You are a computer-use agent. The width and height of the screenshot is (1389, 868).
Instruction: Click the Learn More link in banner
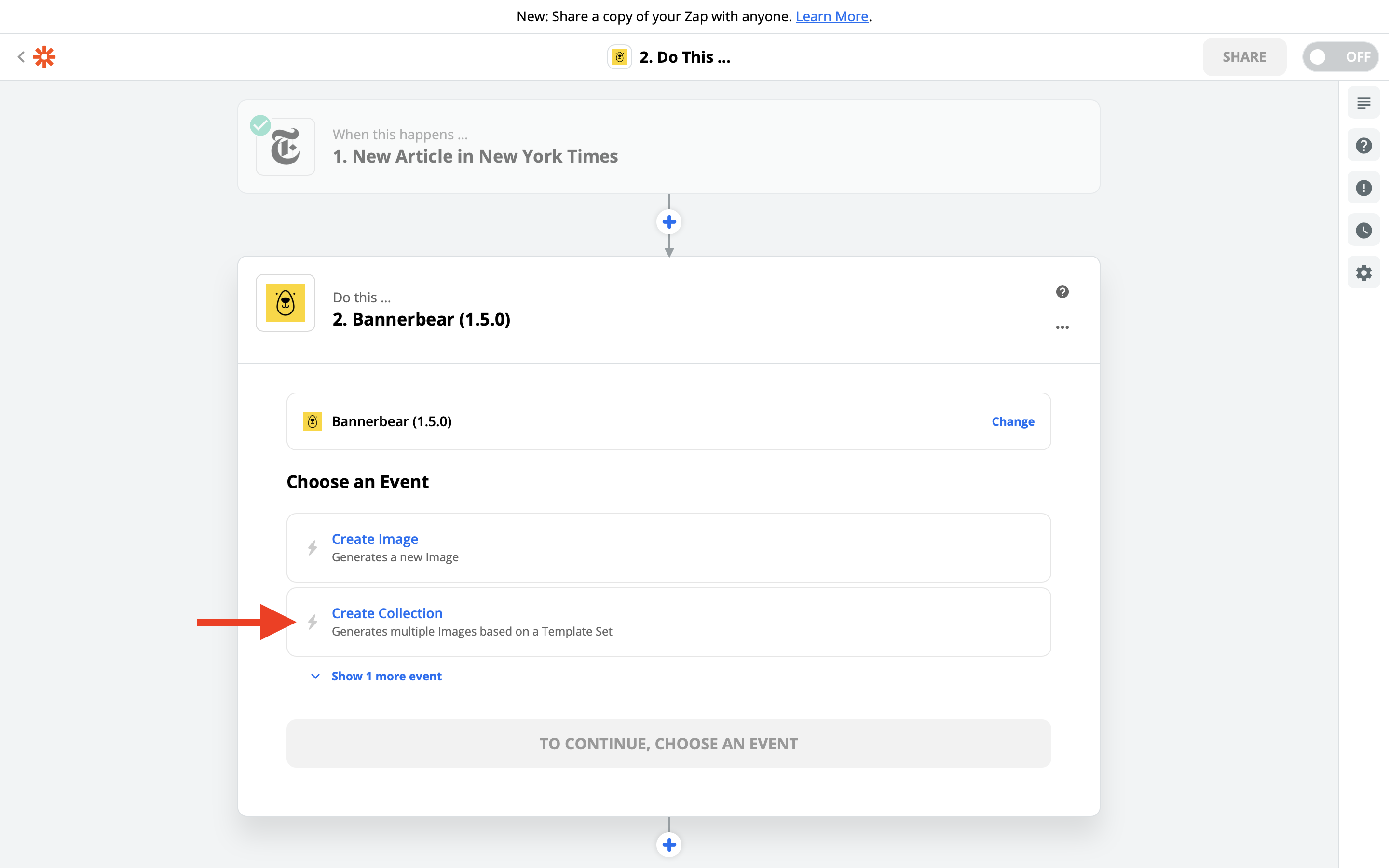831,16
